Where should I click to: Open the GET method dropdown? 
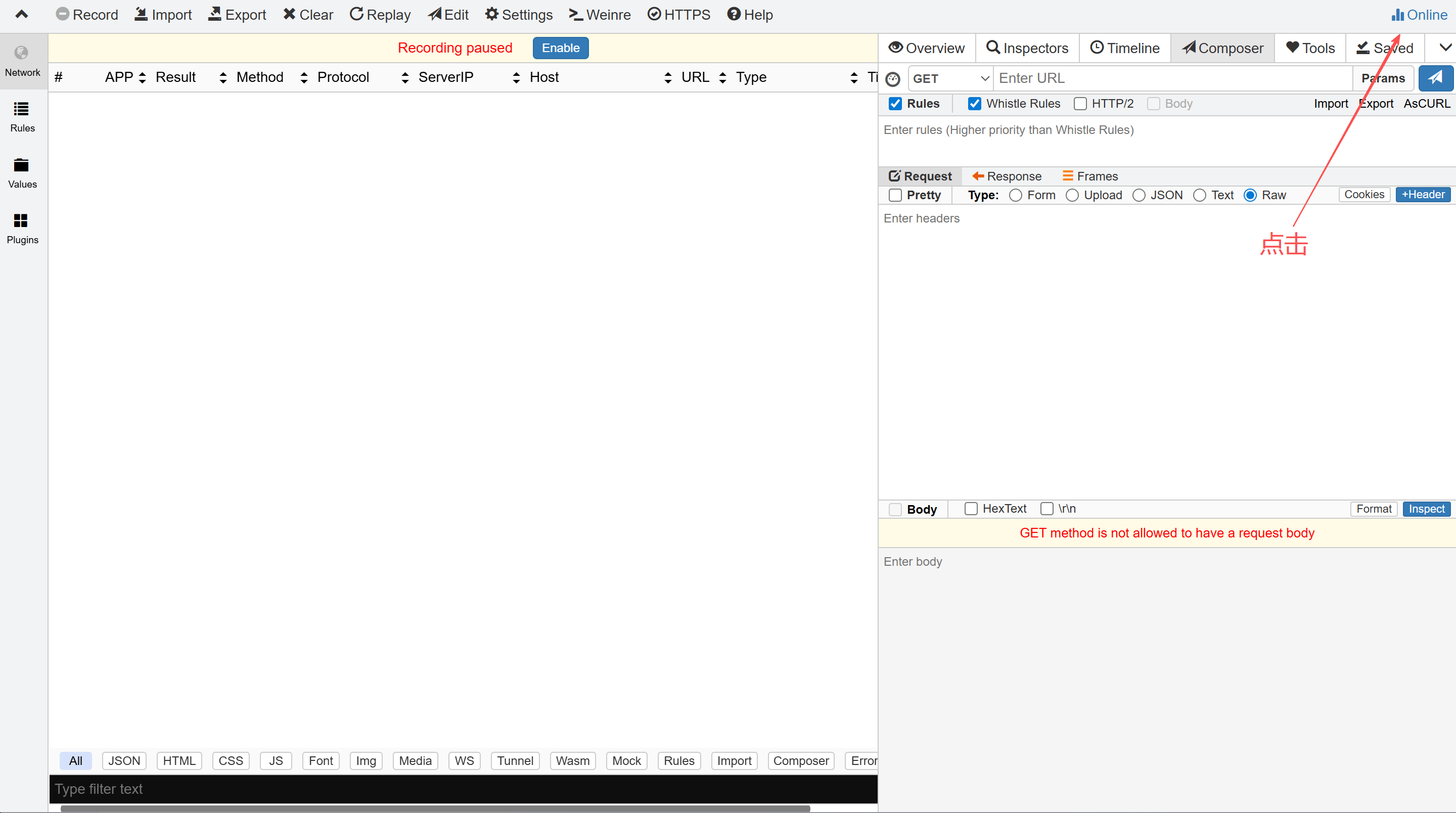[950, 78]
